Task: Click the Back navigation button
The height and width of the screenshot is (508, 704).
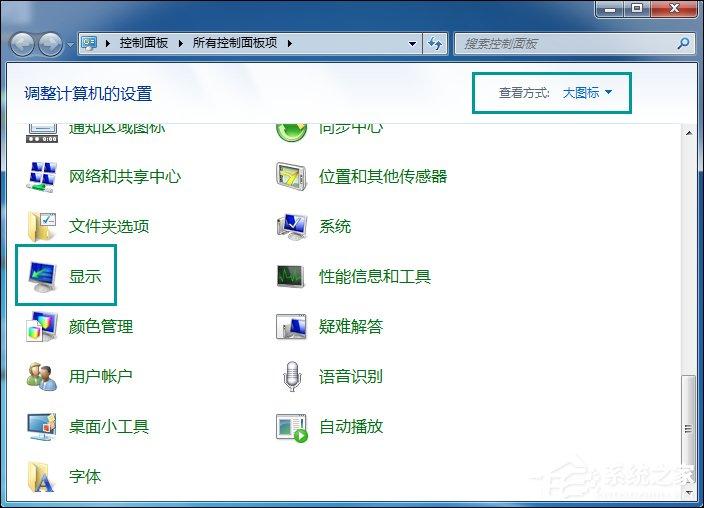Action: 24,44
